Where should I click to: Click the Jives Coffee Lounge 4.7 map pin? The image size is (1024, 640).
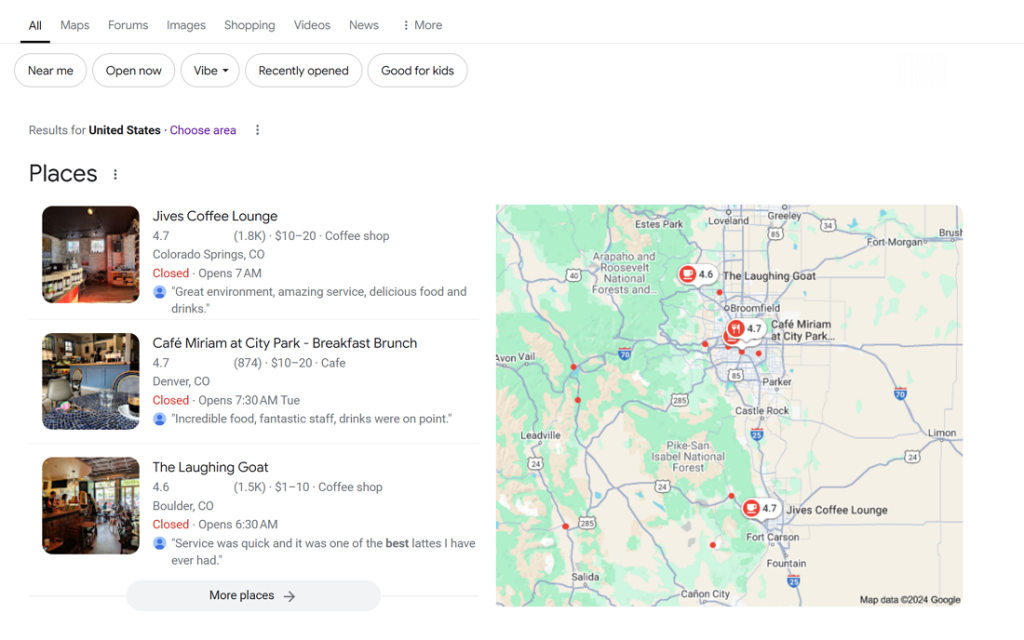click(x=760, y=509)
